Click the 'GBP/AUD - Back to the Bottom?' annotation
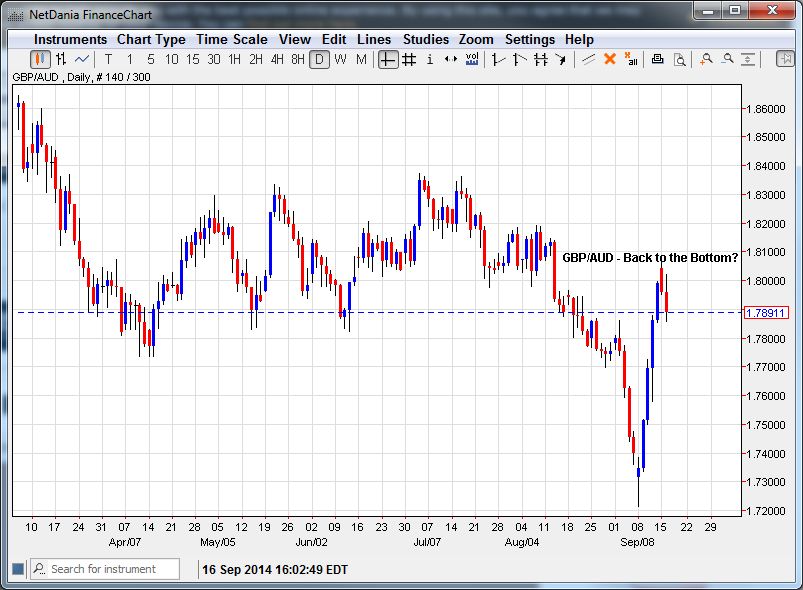803x590 pixels. (650, 258)
